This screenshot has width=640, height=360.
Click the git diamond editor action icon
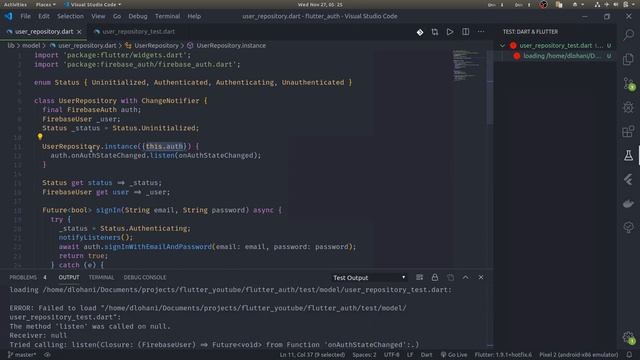point(420,32)
